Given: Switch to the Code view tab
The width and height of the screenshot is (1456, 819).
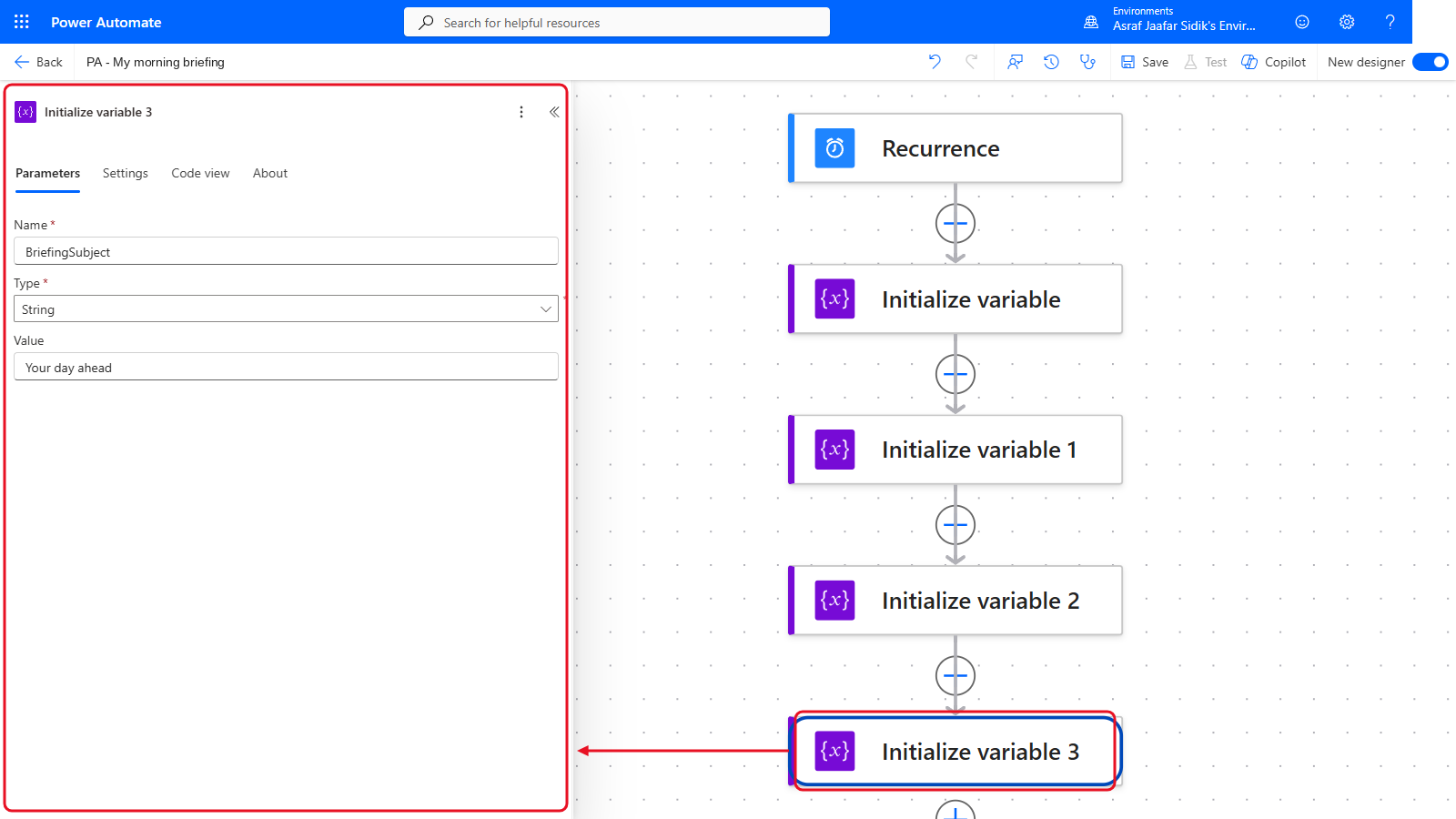Looking at the screenshot, I should 200,173.
